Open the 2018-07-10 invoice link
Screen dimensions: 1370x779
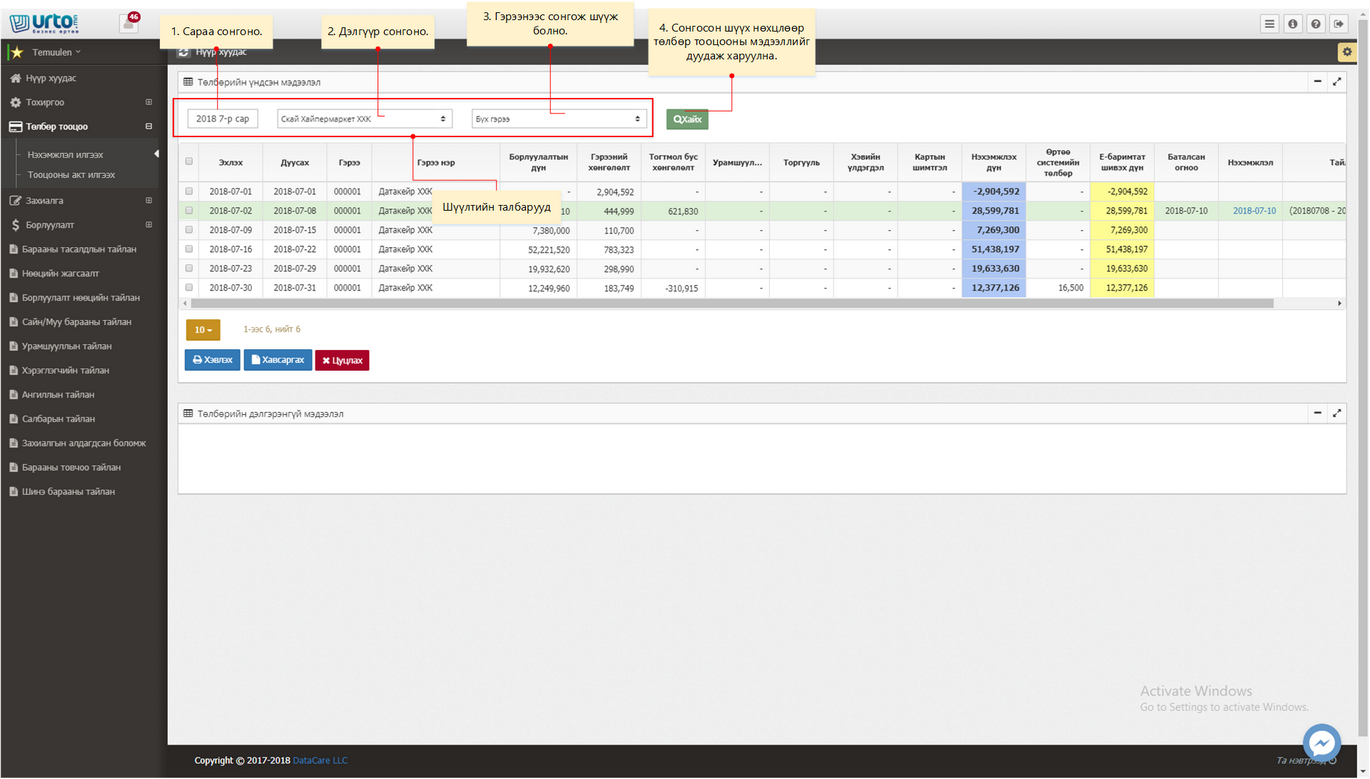tap(1254, 211)
